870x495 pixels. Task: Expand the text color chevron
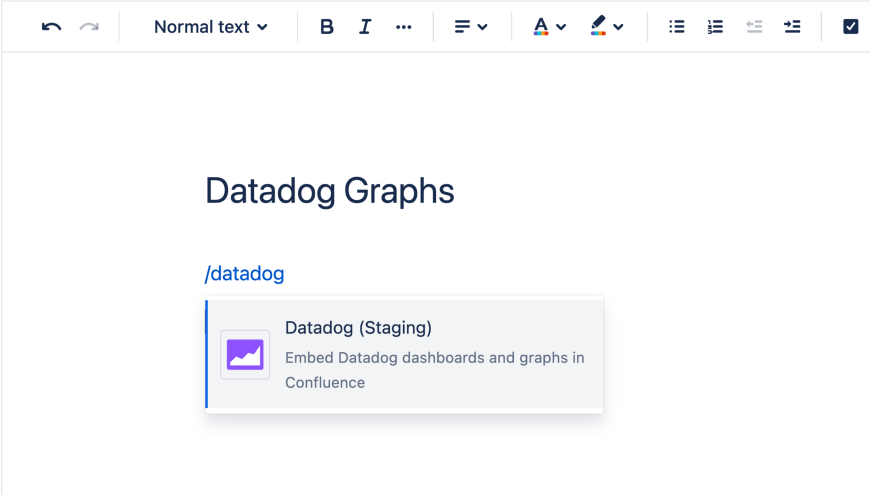coord(561,27)
